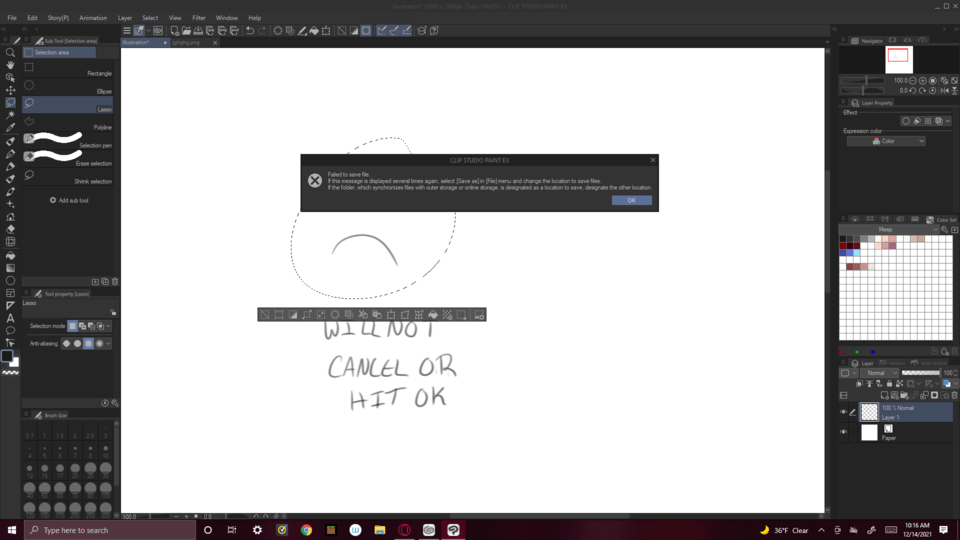
Task: Select the Balloon tool
Action: click(x=10, y=331)
